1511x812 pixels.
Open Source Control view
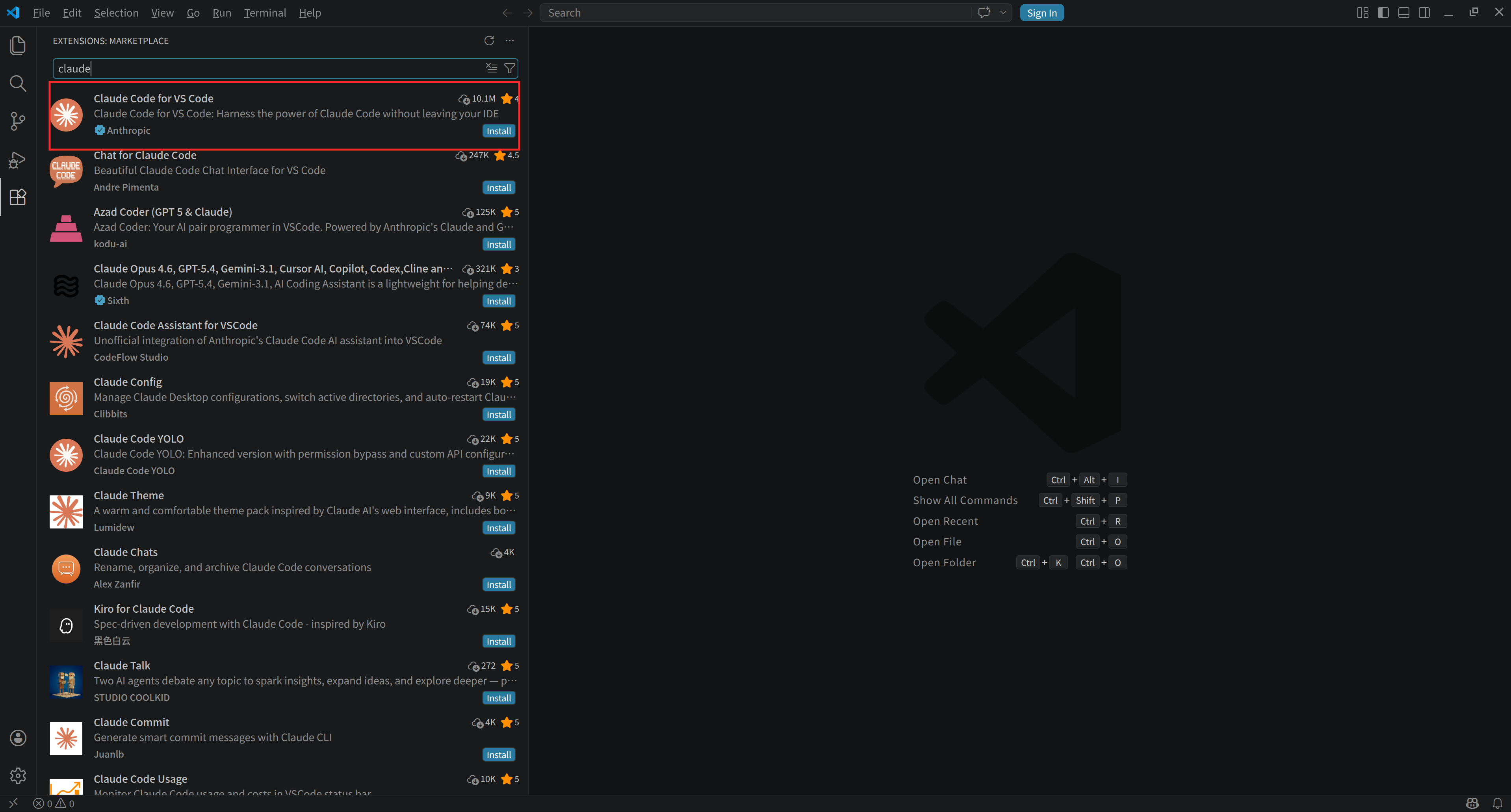(x=18, y=121)
